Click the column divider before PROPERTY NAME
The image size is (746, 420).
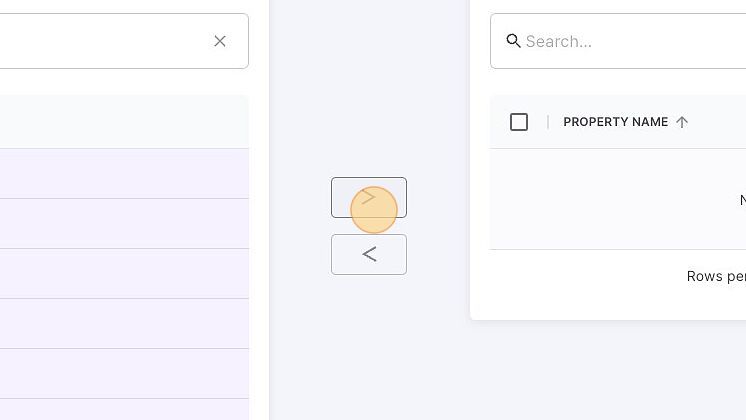[548, 122]
